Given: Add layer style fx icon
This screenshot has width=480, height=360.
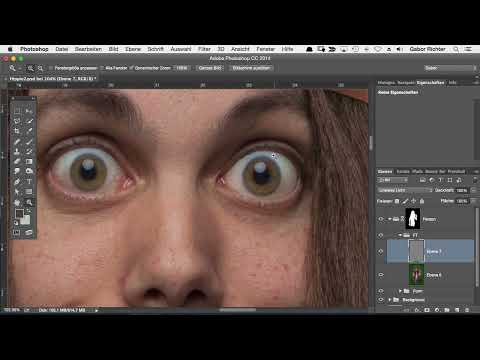Looking at the screenshot, I should click(417, 310).
